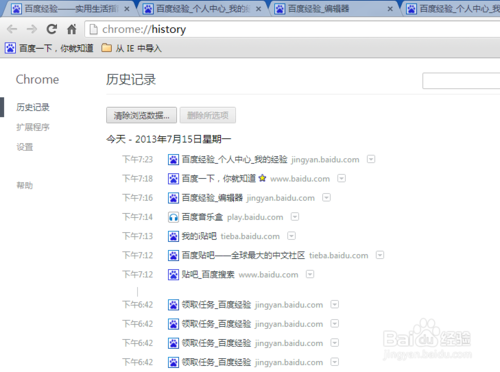
Task: Select 历史记录 in the Chrome sidebar
Action: coord(33,107)
